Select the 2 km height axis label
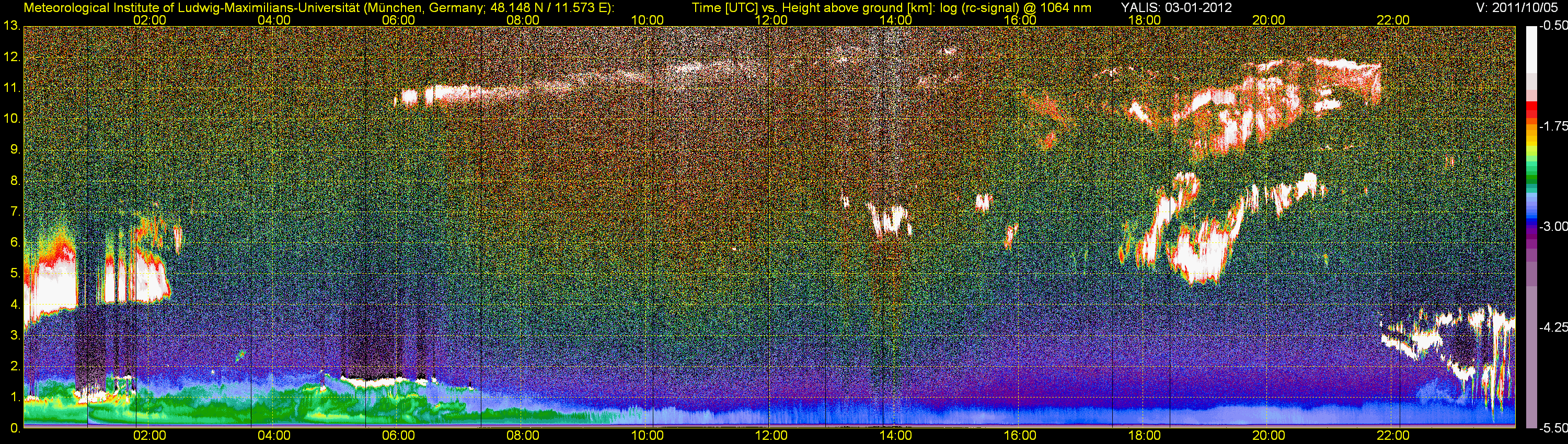Viewport: 1568px width, 444px height. pyautogui.click(x=15, y=366)
